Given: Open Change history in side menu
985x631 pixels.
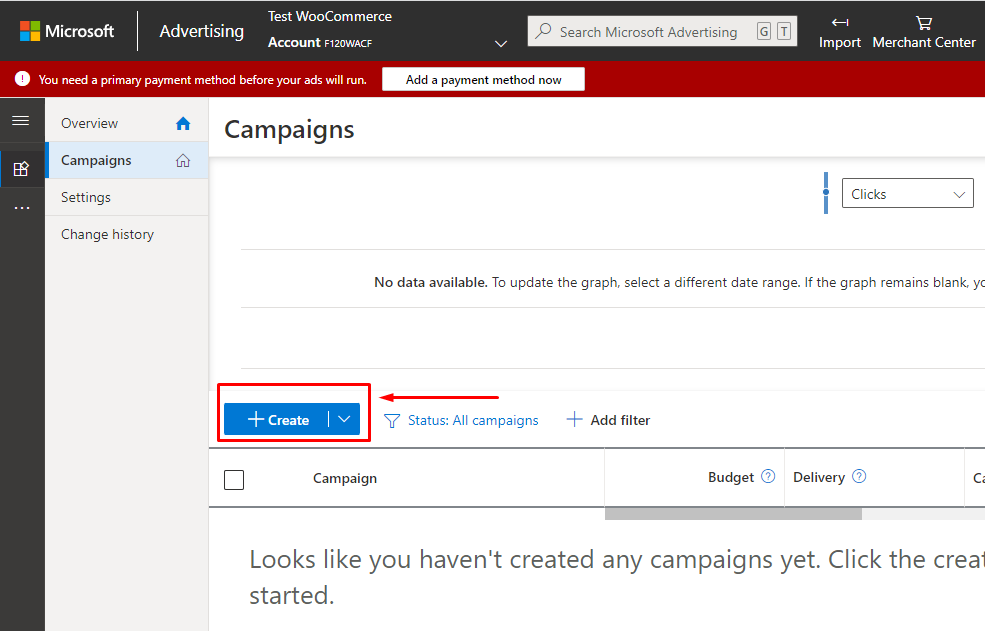Looking at the screenshot, I should click(x=127, y=234).
